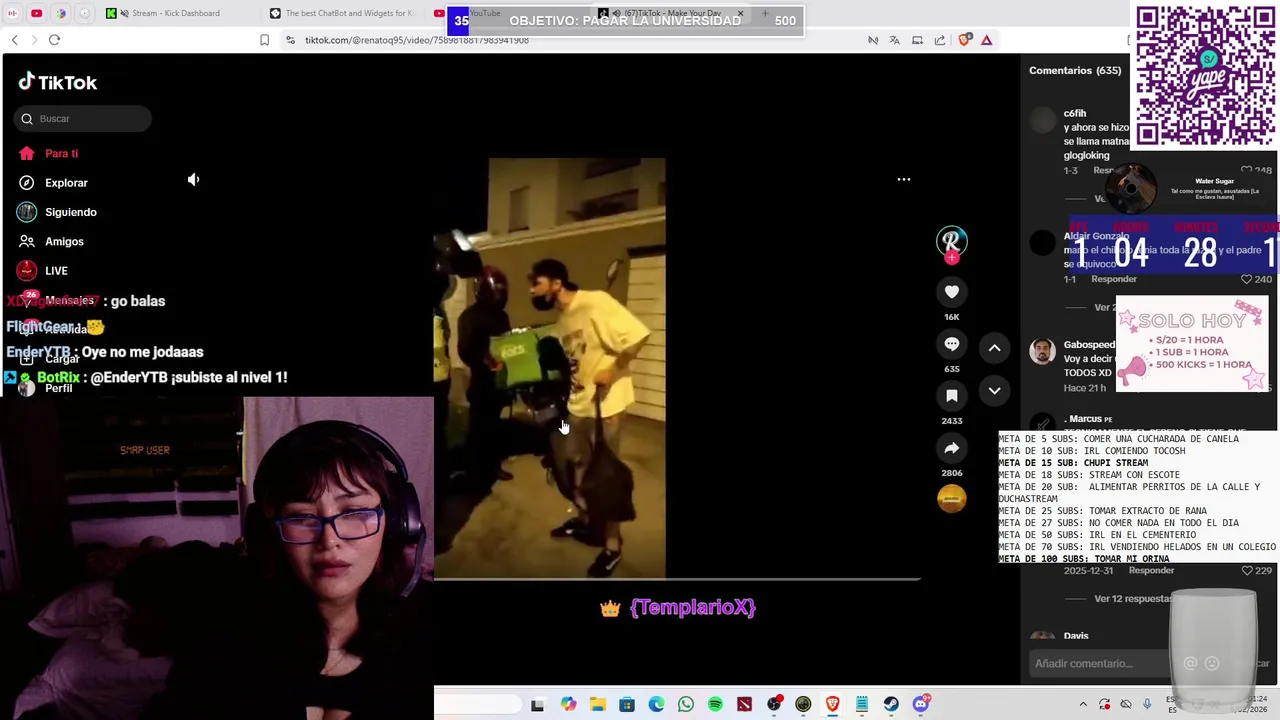Switch to The best ChatBot and Widgets tab
The image size is (1280, 720).
(x=345, y=13)
